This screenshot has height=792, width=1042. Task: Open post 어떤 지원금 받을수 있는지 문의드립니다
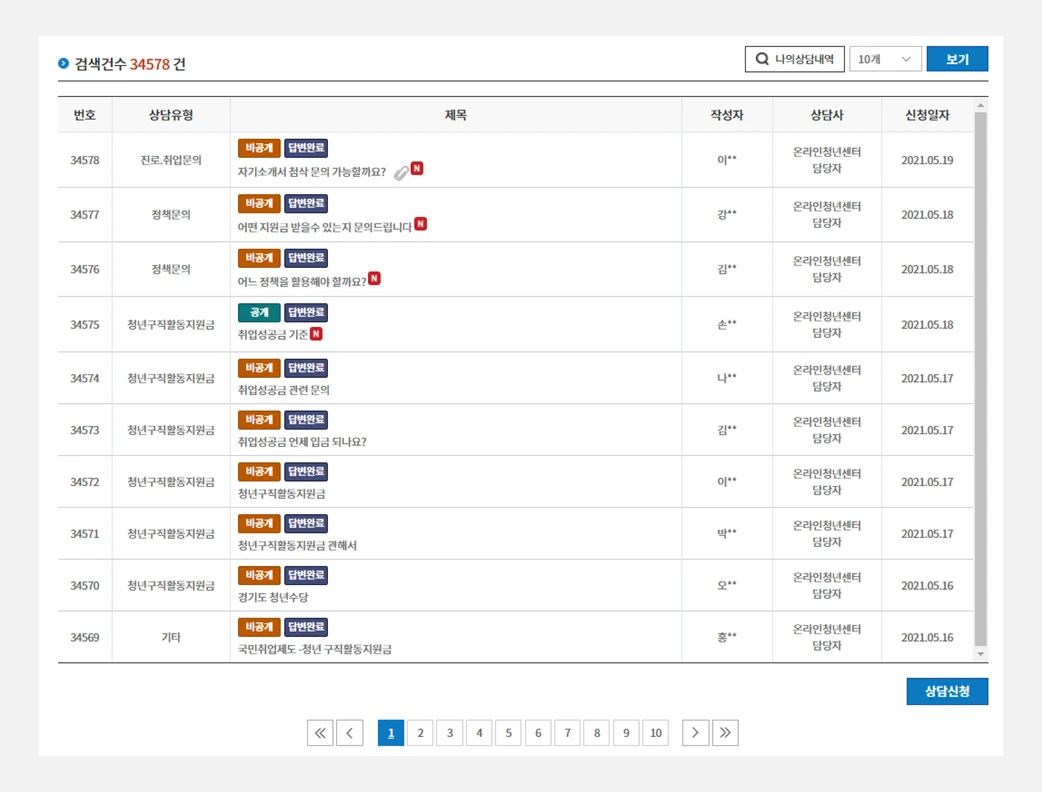point(325,227)
